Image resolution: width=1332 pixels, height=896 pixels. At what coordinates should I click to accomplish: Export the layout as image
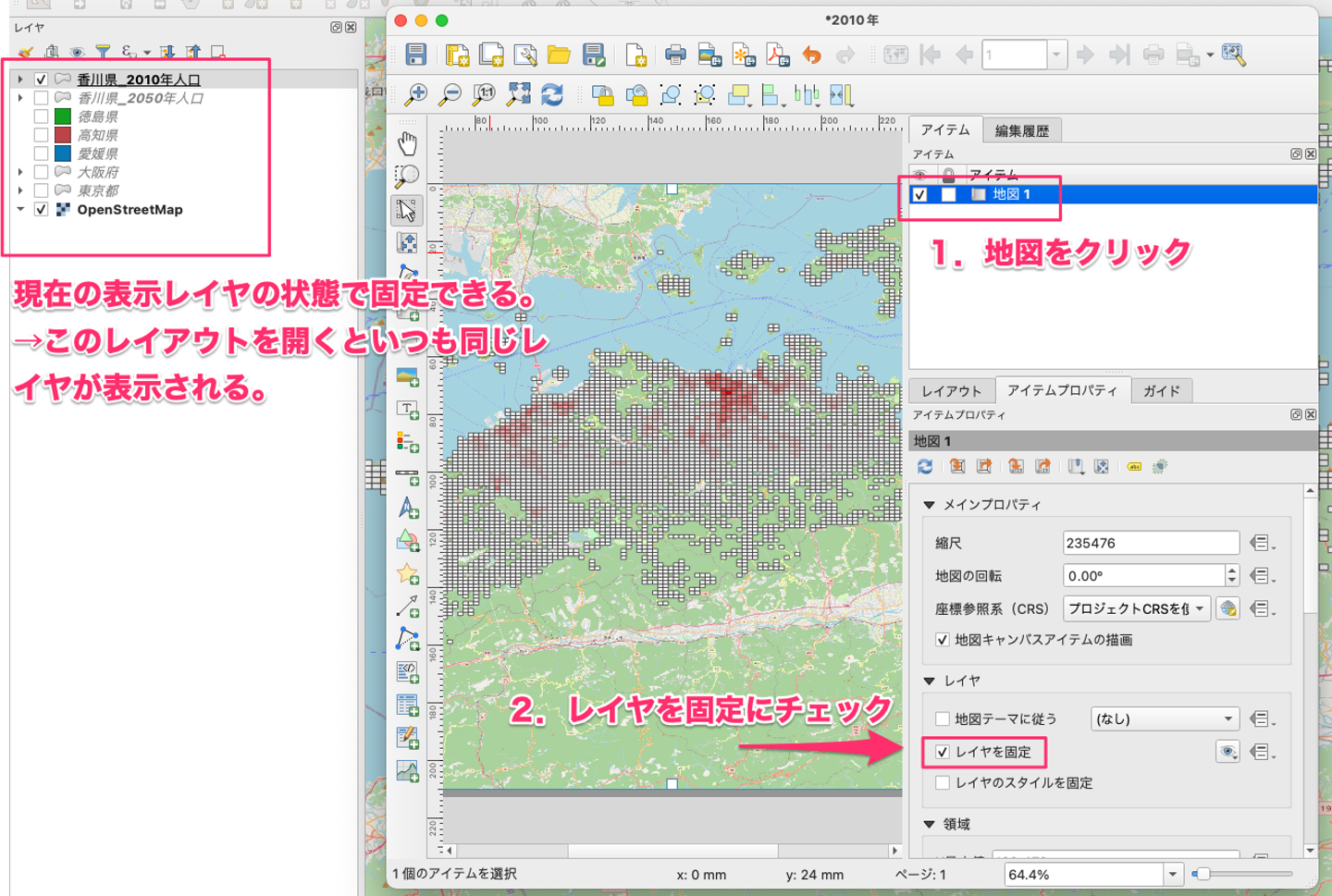[709, 55]
